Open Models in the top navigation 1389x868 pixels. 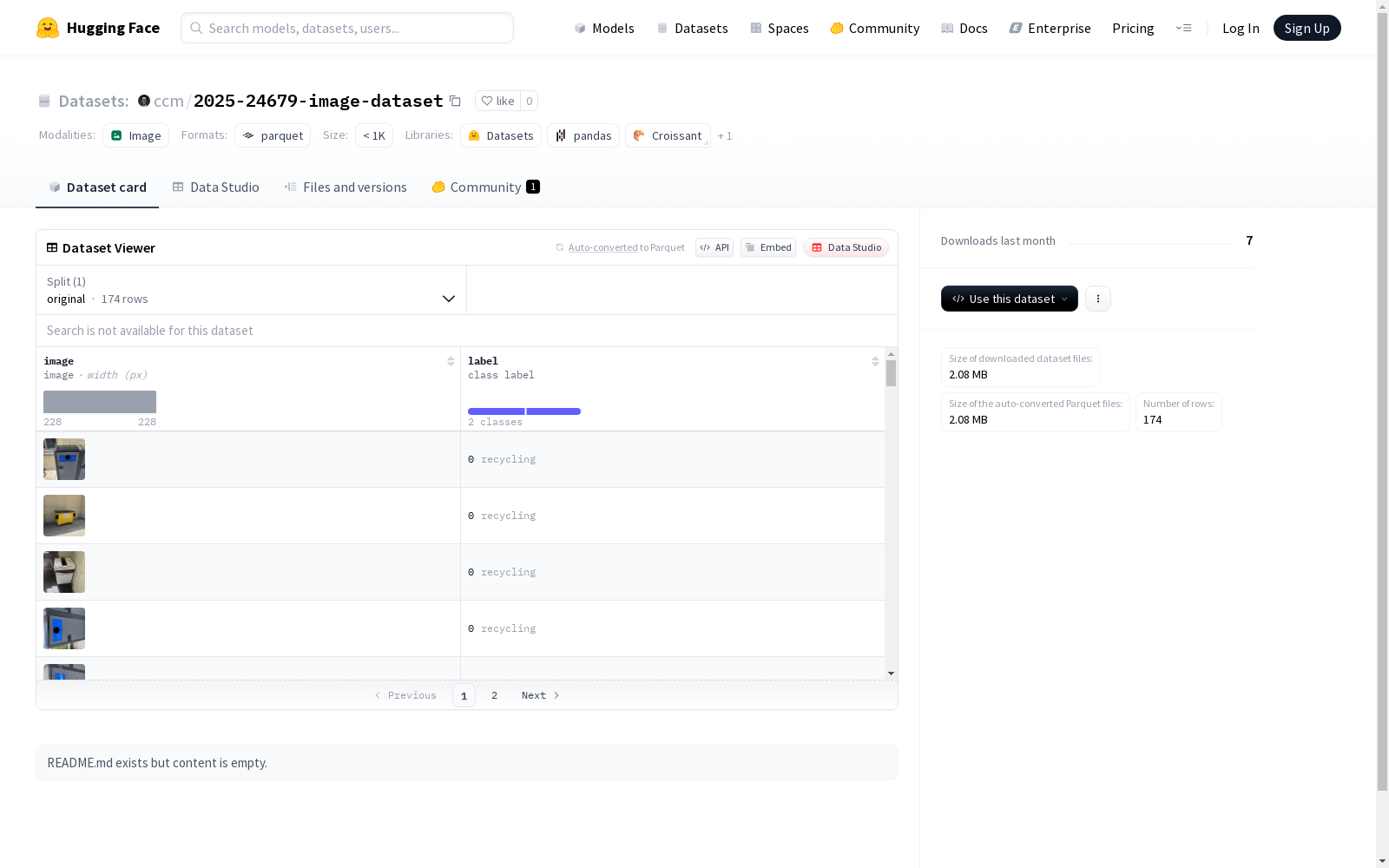(604, 28)
